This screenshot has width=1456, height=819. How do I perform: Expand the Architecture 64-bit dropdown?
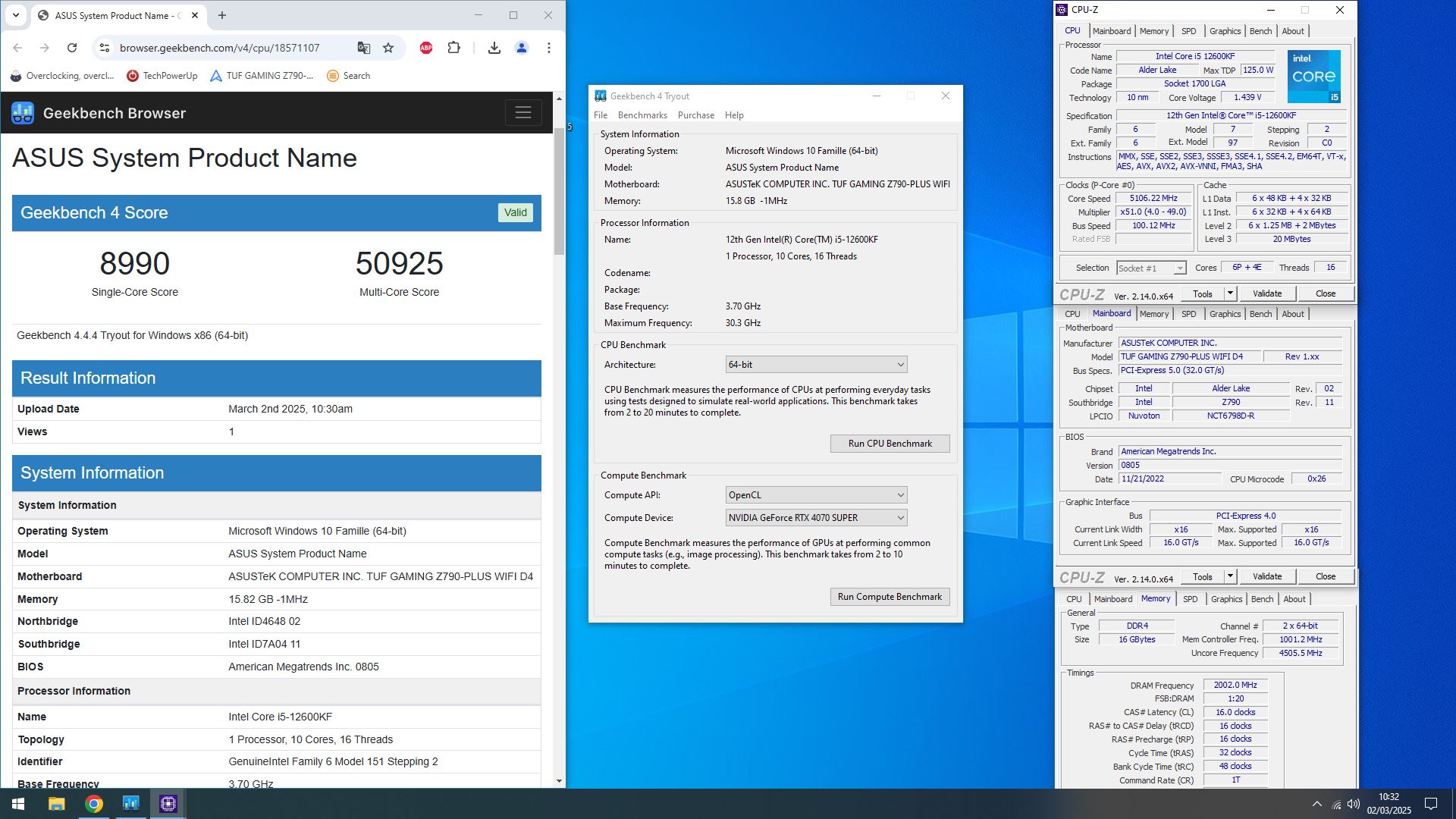816,365
